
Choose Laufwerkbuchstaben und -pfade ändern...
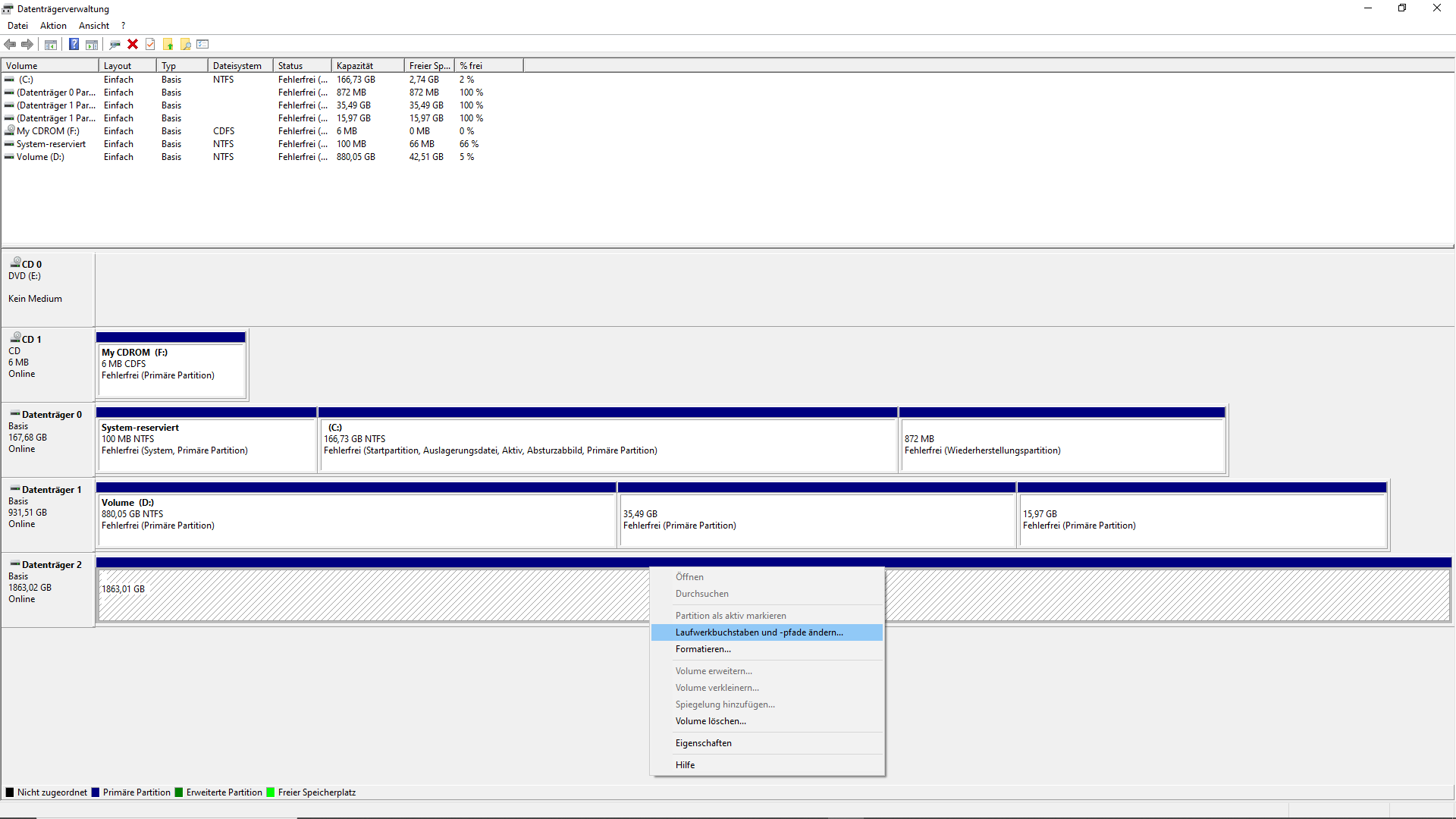click(767, 632)
